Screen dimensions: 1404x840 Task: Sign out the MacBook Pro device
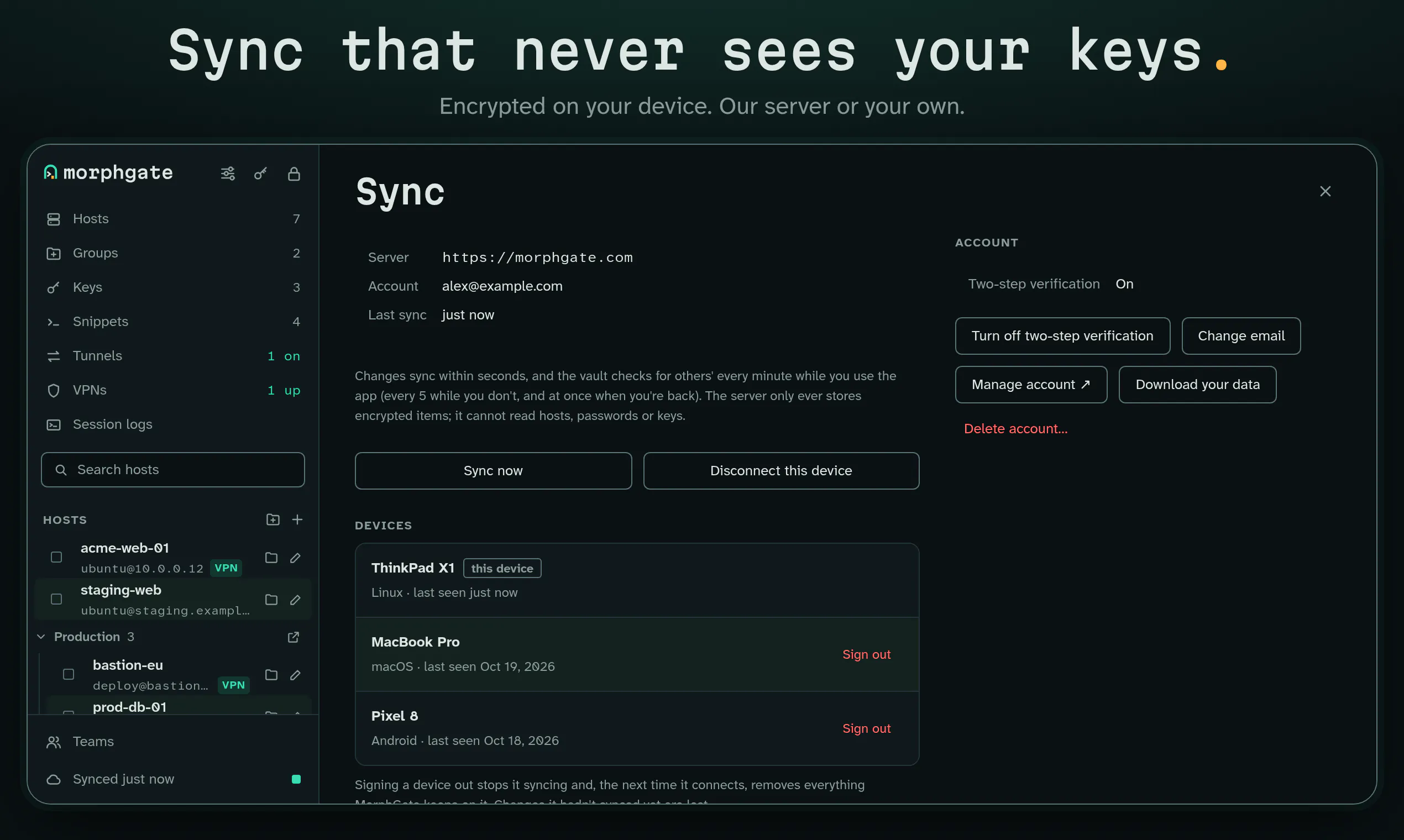point(866,654)
